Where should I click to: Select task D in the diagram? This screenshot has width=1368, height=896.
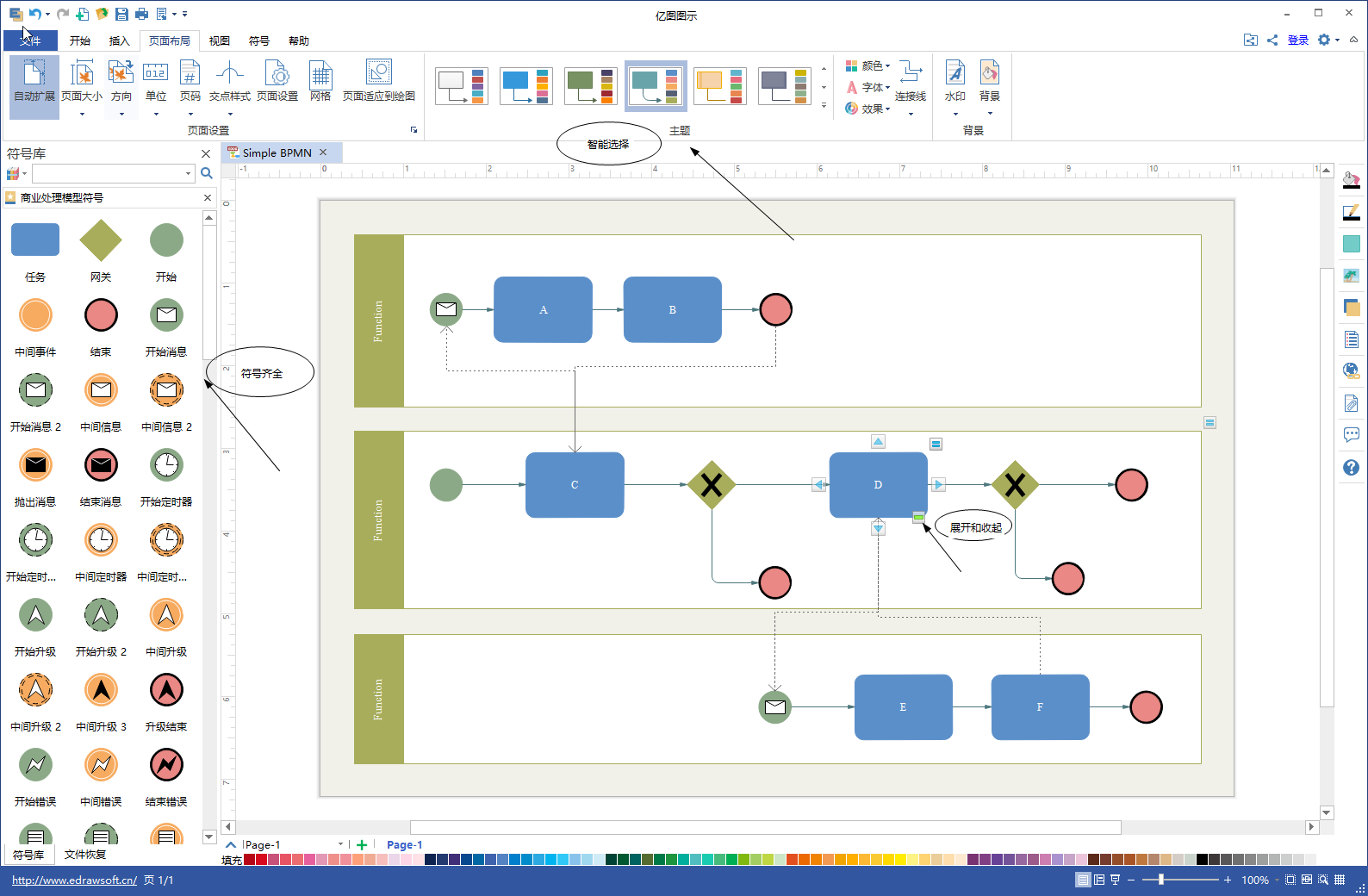(878, 484)
